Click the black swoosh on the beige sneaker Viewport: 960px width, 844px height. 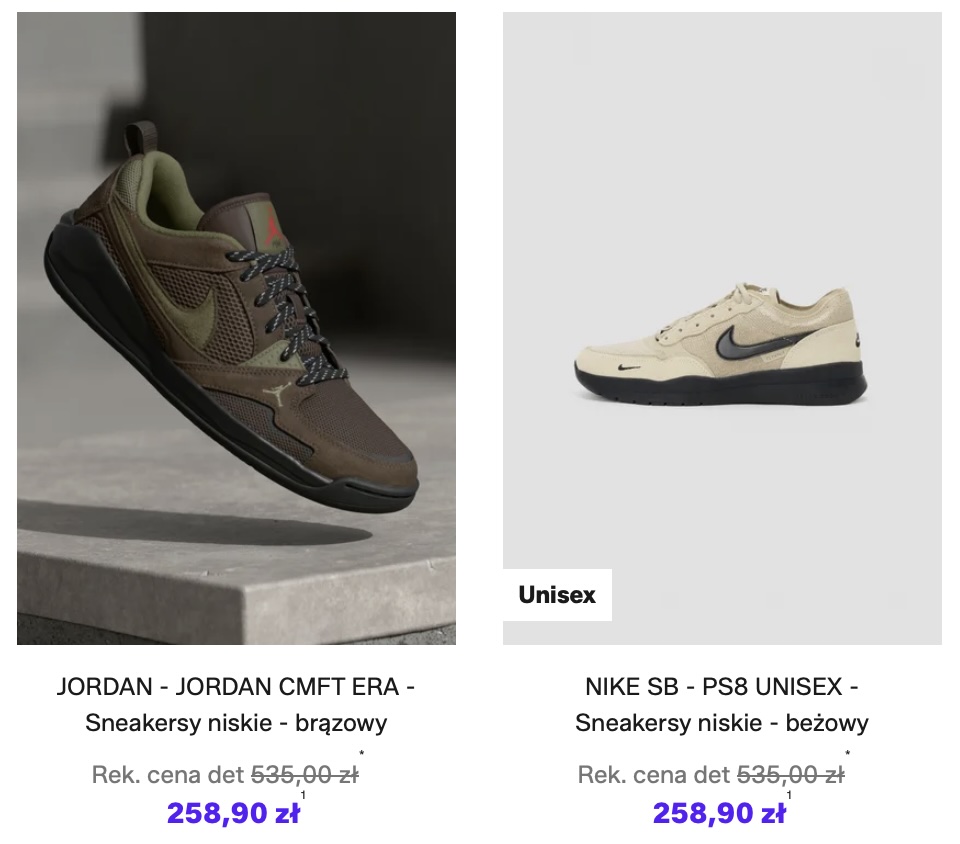(742, 341)
